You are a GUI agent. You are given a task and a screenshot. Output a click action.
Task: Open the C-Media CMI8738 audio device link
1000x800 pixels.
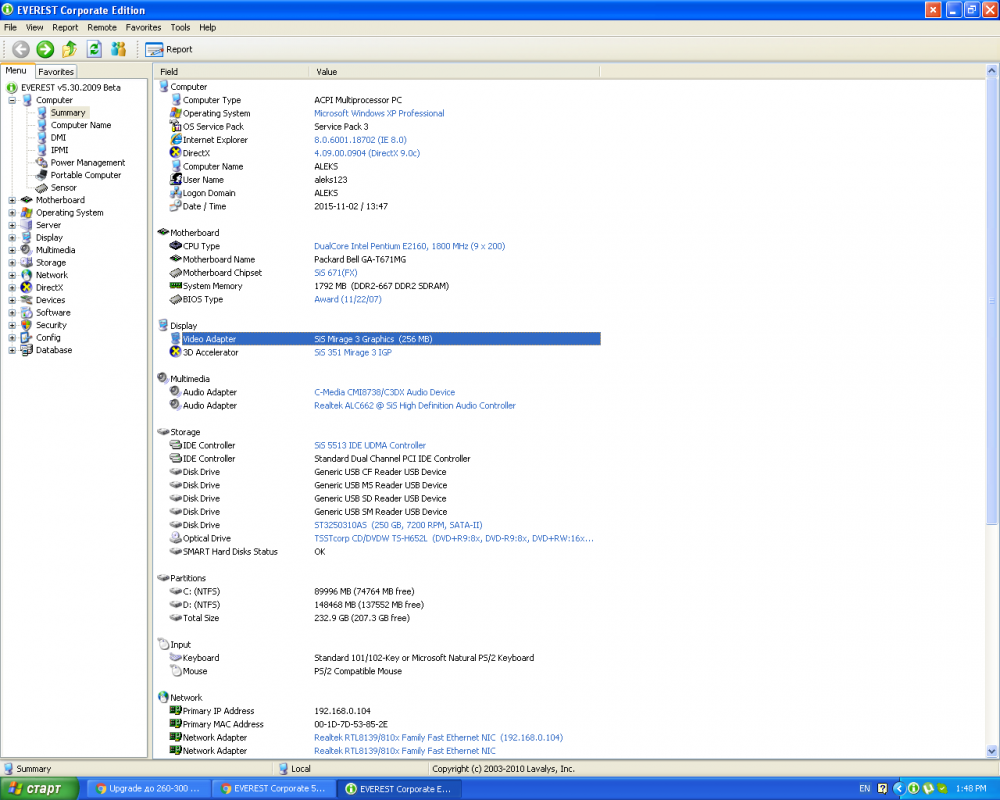(385, 392)
